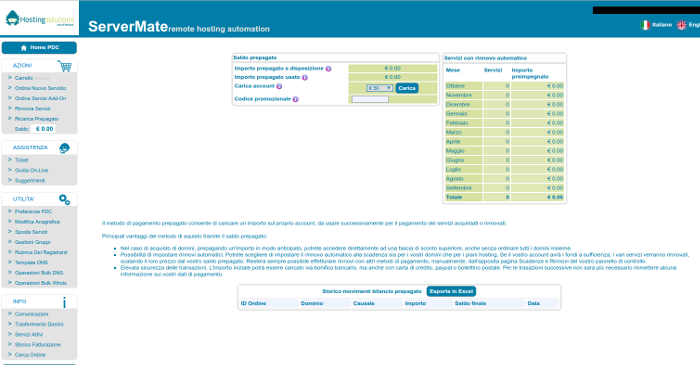Go to Home PDC
Screen dimensions: 700x365
click(x=39, y=48)
